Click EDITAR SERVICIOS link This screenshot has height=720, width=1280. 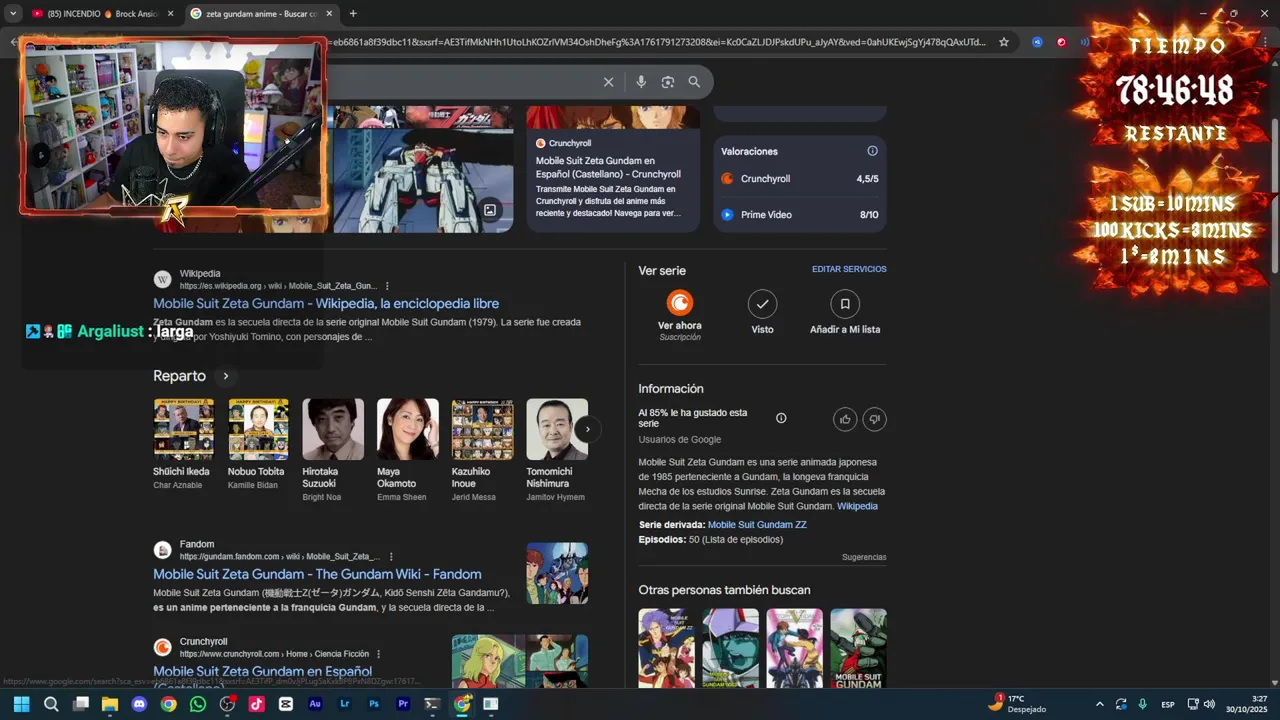point(849,269)
